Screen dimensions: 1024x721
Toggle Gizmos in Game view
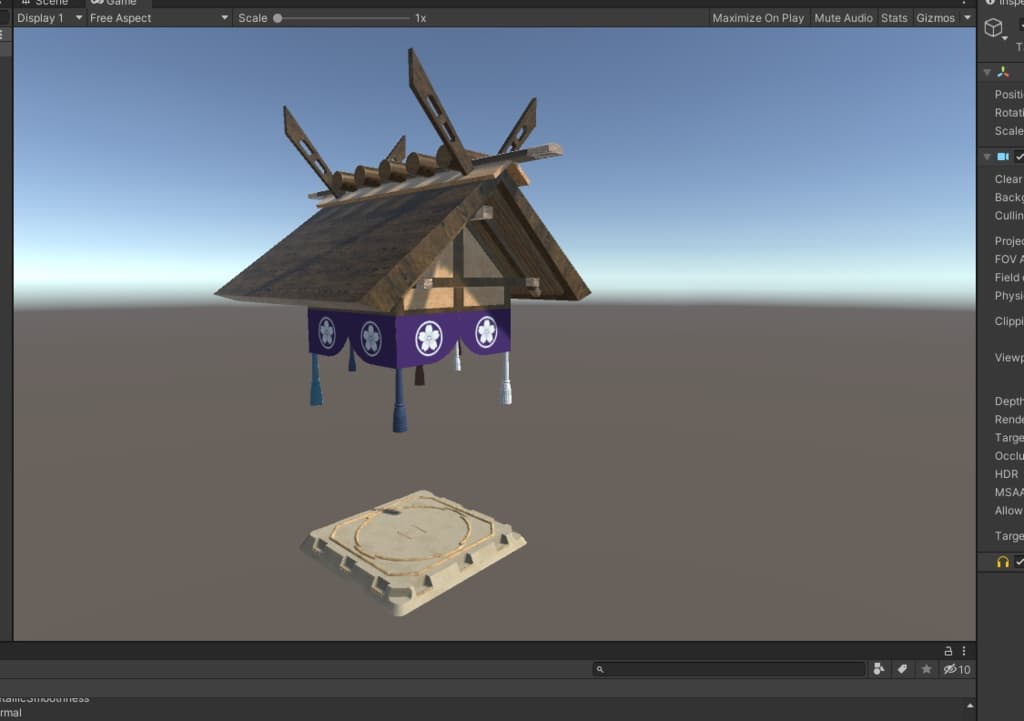click(935, 18)
